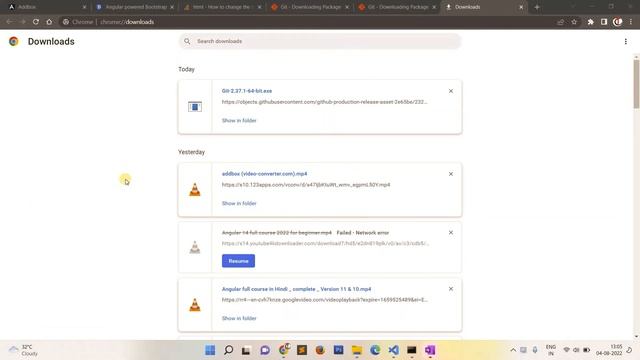This screenshot has height=360, width=640.
Task: Click the Chrome taskbar icon
Action: (284, 349)
